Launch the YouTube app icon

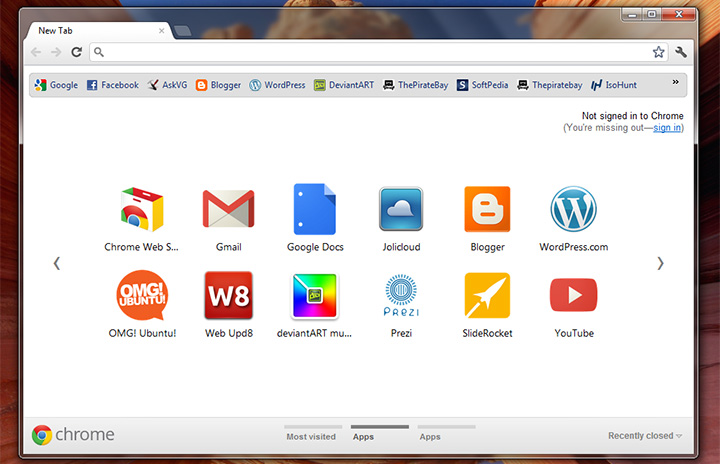click(573, 296)
